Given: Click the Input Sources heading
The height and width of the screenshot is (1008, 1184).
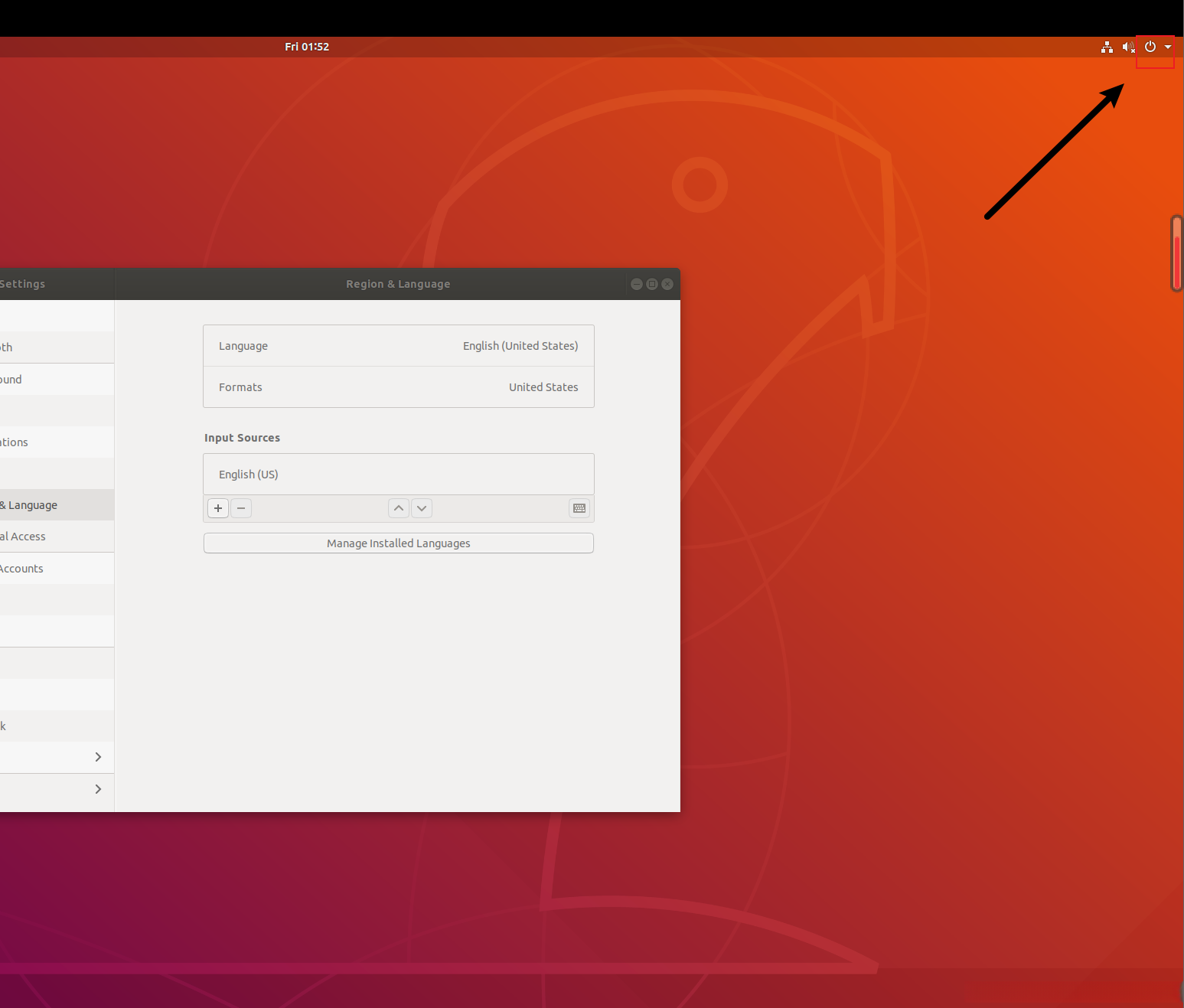Looking at the screenshot, I should [242, 438].
